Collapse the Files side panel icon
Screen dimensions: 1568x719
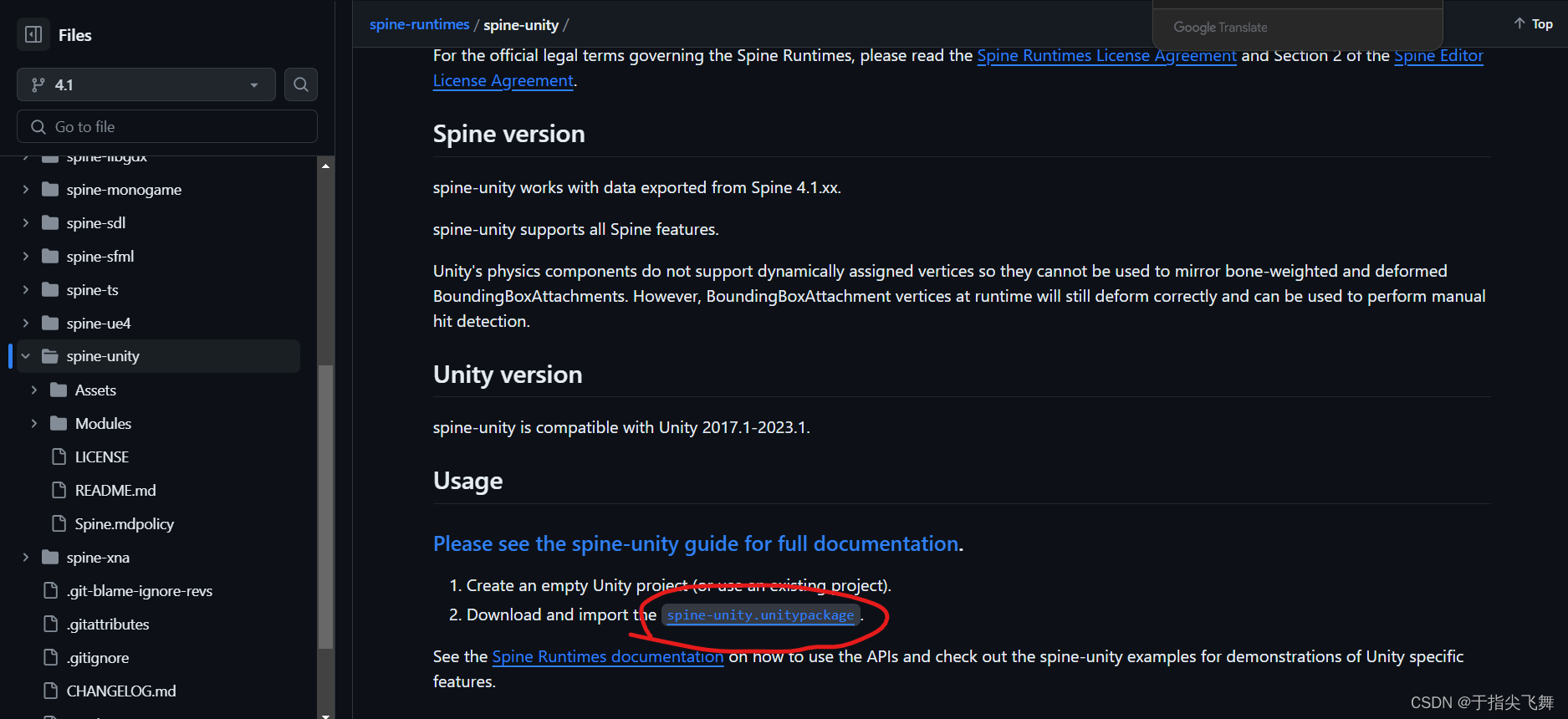[x=33, y=34]
